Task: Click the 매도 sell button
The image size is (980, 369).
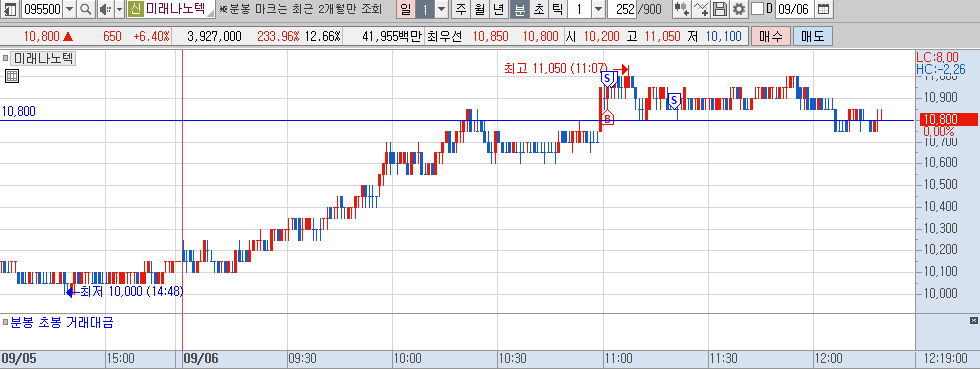Action: click(x=812, y=36)
